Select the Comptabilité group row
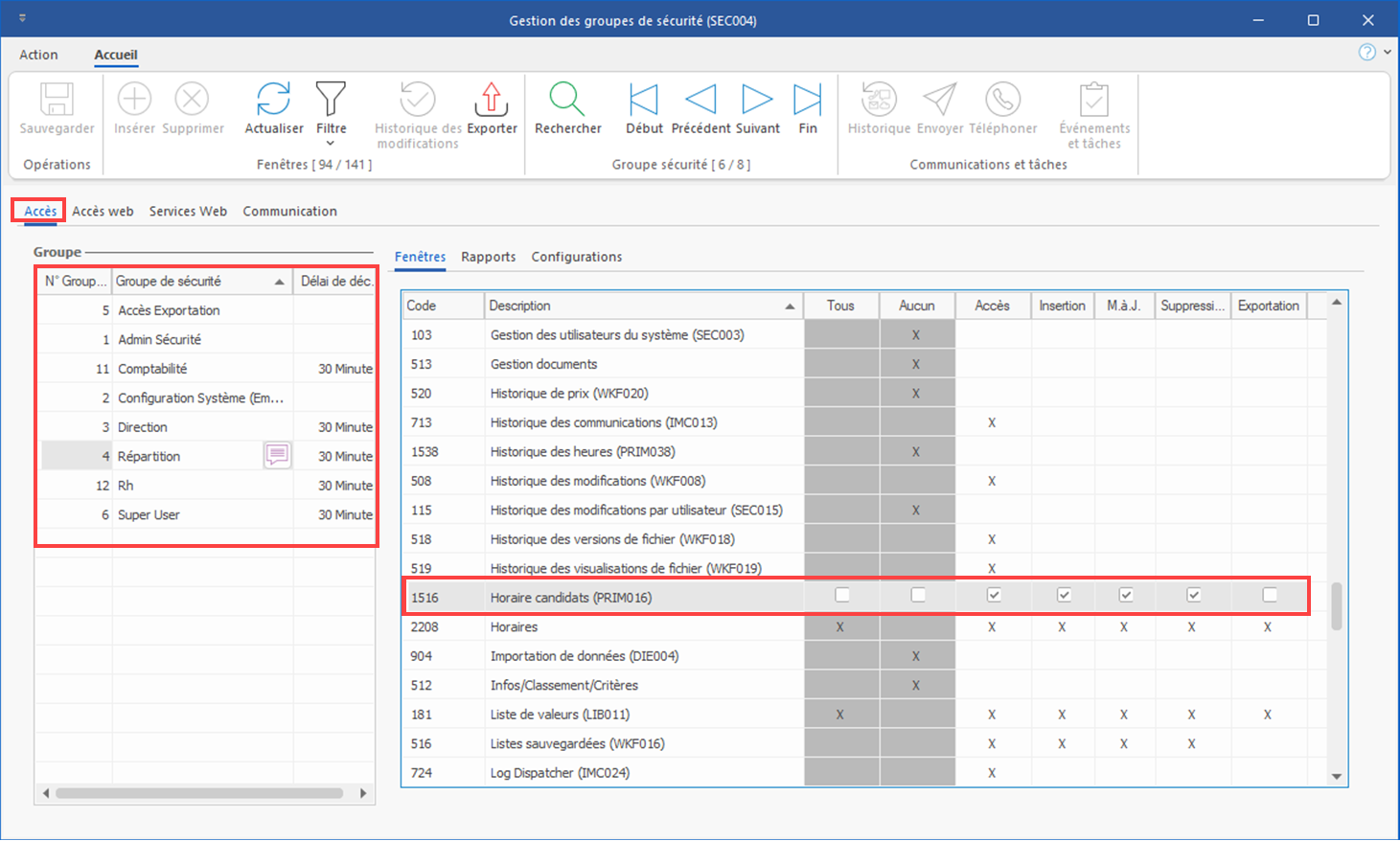 152,369
